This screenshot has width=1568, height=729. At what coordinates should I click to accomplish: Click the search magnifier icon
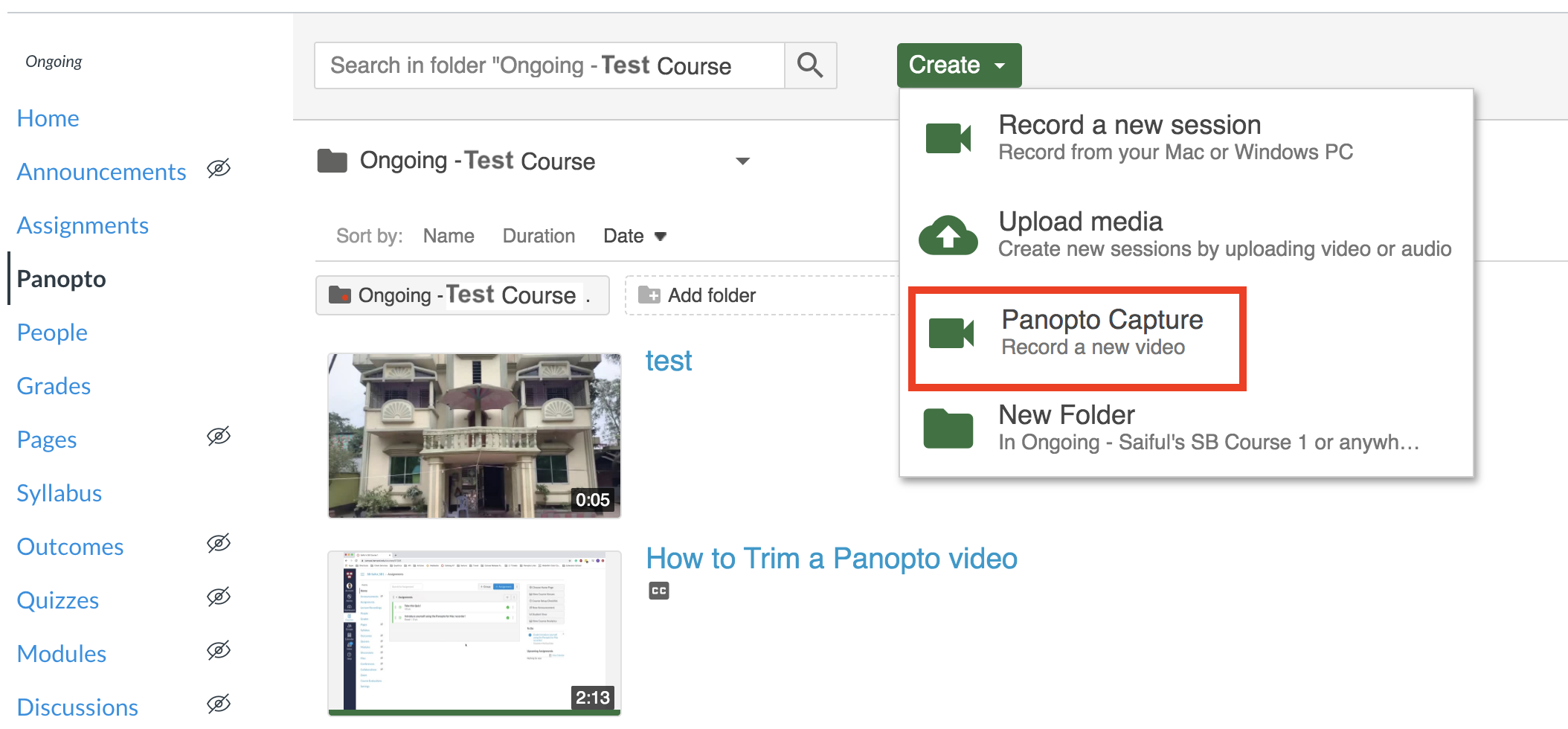coord(810,65)
